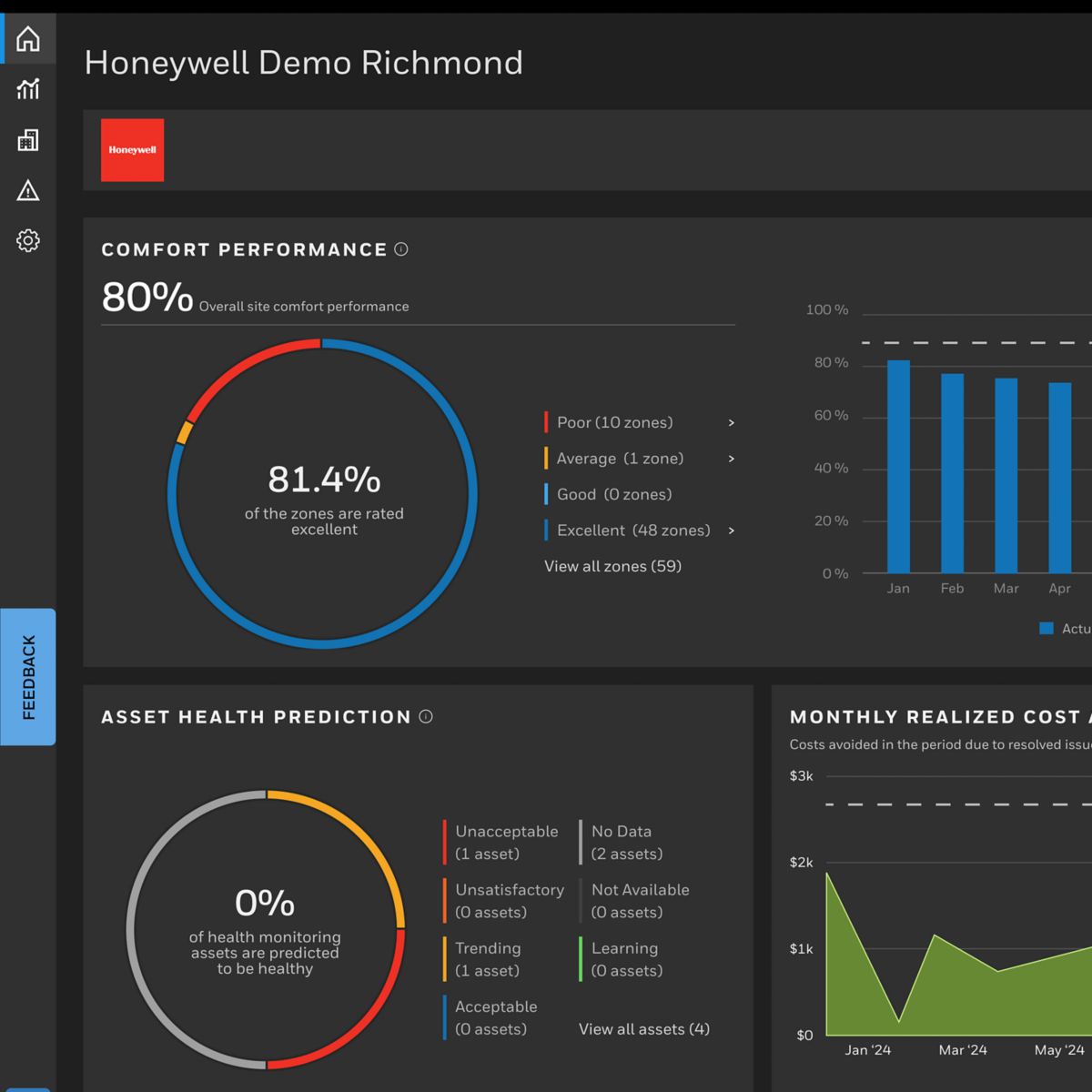Open the settings gear icon

point(28,241)
